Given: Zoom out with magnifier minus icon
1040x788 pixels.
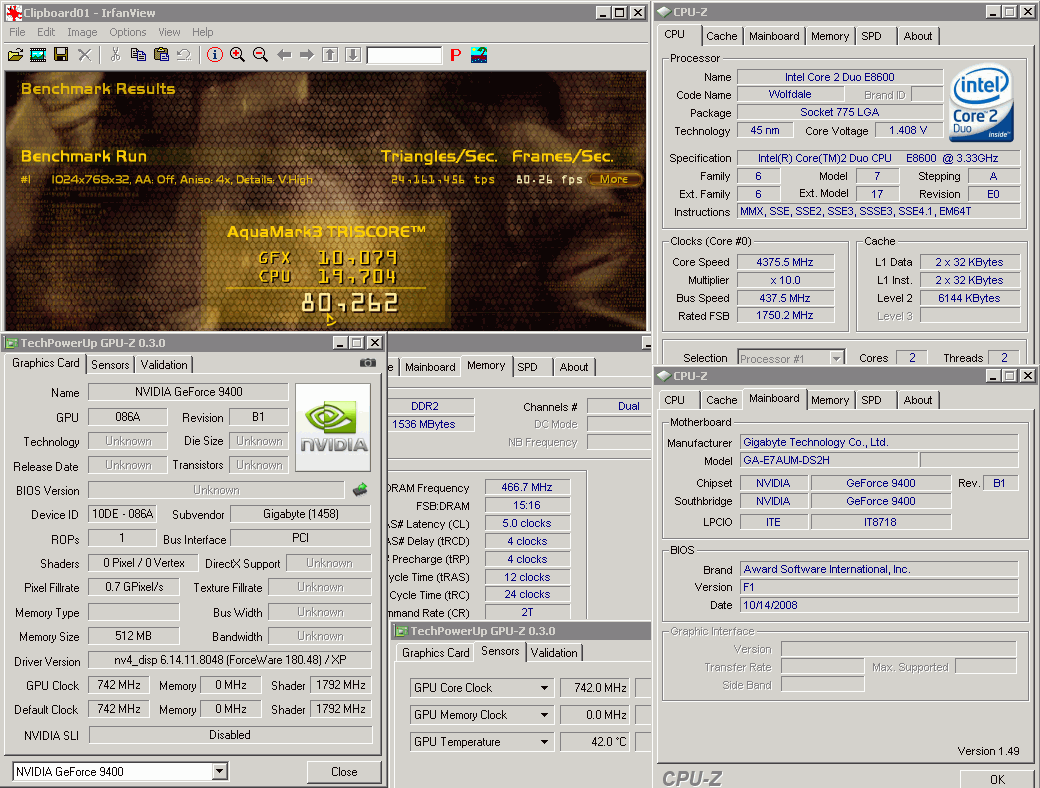Looking at the screenshot, I should 261,55.
